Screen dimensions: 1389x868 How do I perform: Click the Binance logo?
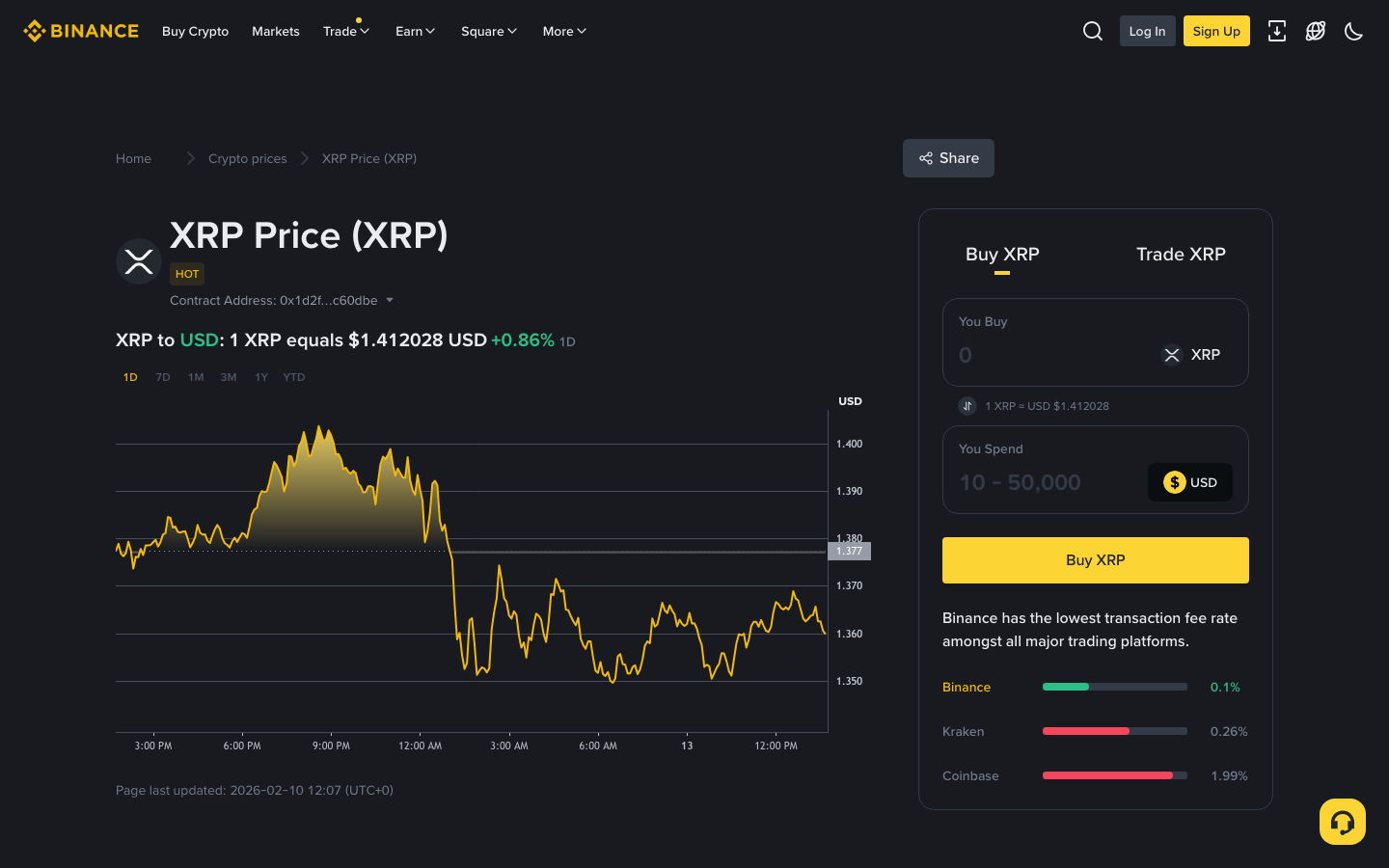click(80, 30)
